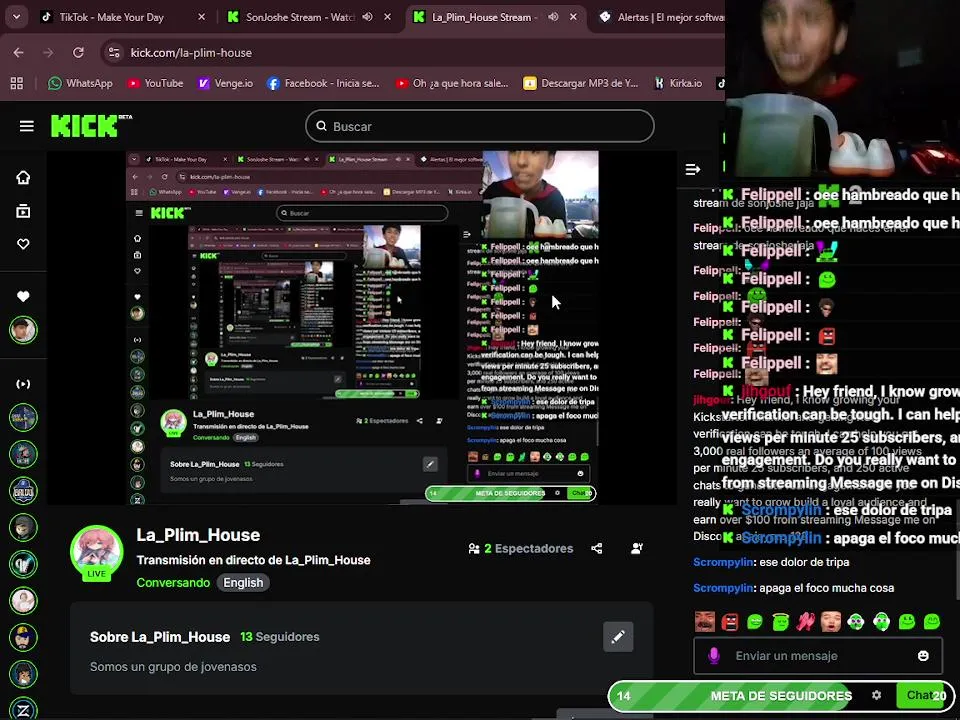Viewport: 960px width, 720px height.
Task: Open the first followed channel avatar
Action: 23,330
